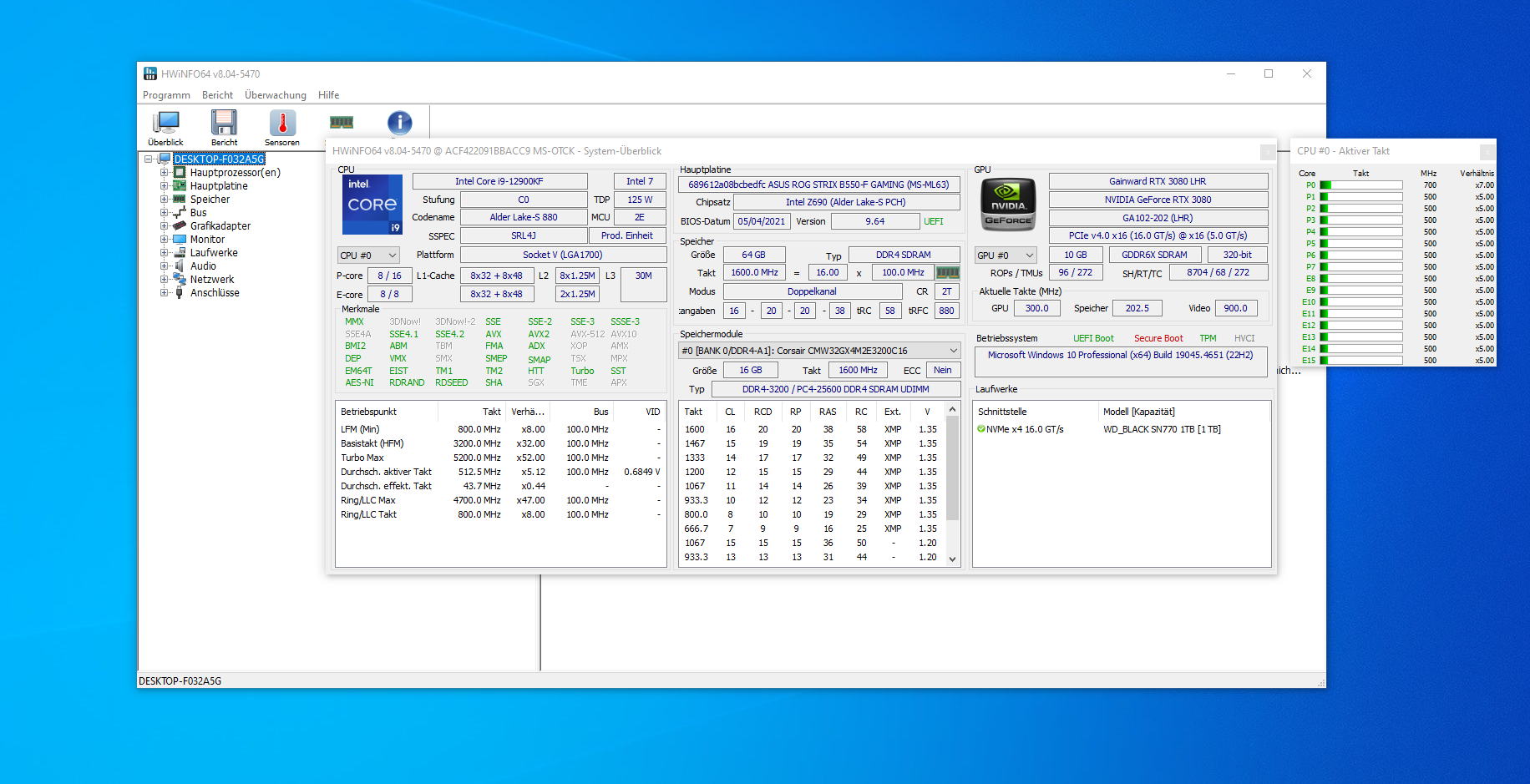Viewport: 1530px width, 784px height.
Task: Click the WD_BLACK SN770 1TB drive entry
Action: tap(1162, 429)
